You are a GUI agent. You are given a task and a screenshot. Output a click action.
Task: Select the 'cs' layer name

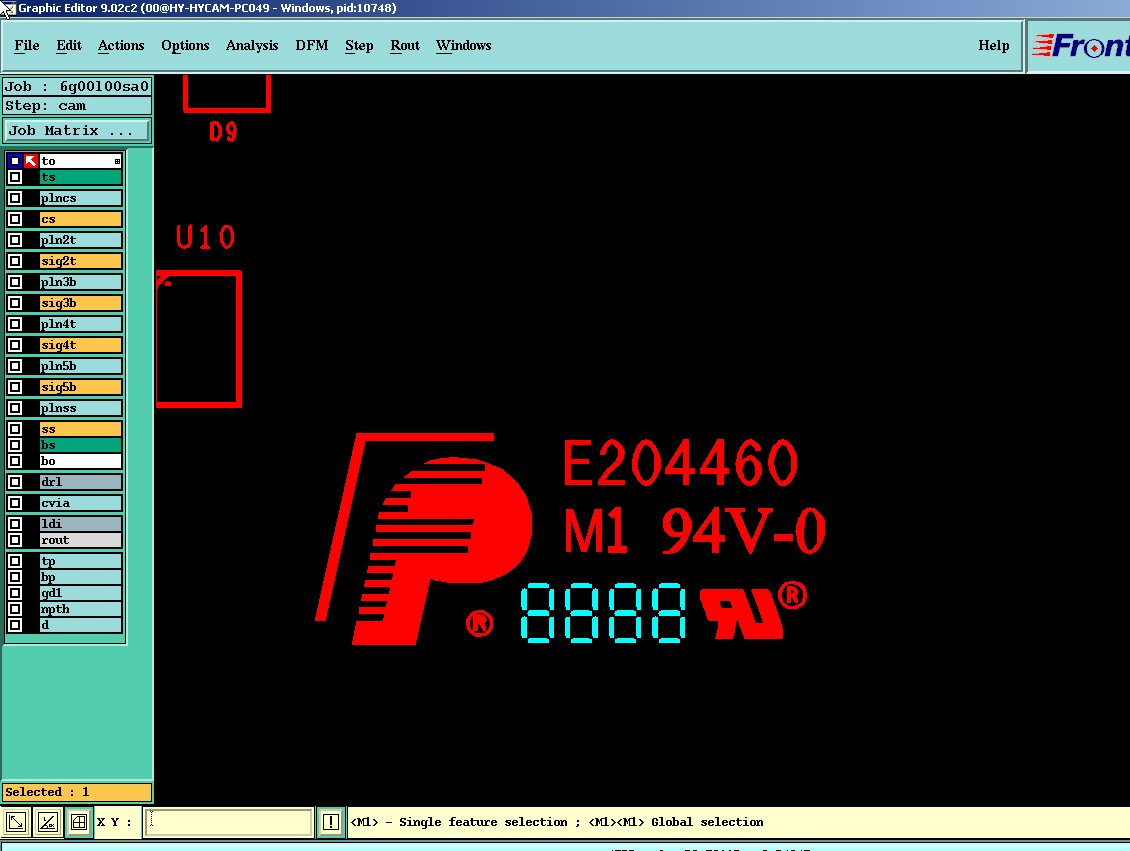point(81,218)
